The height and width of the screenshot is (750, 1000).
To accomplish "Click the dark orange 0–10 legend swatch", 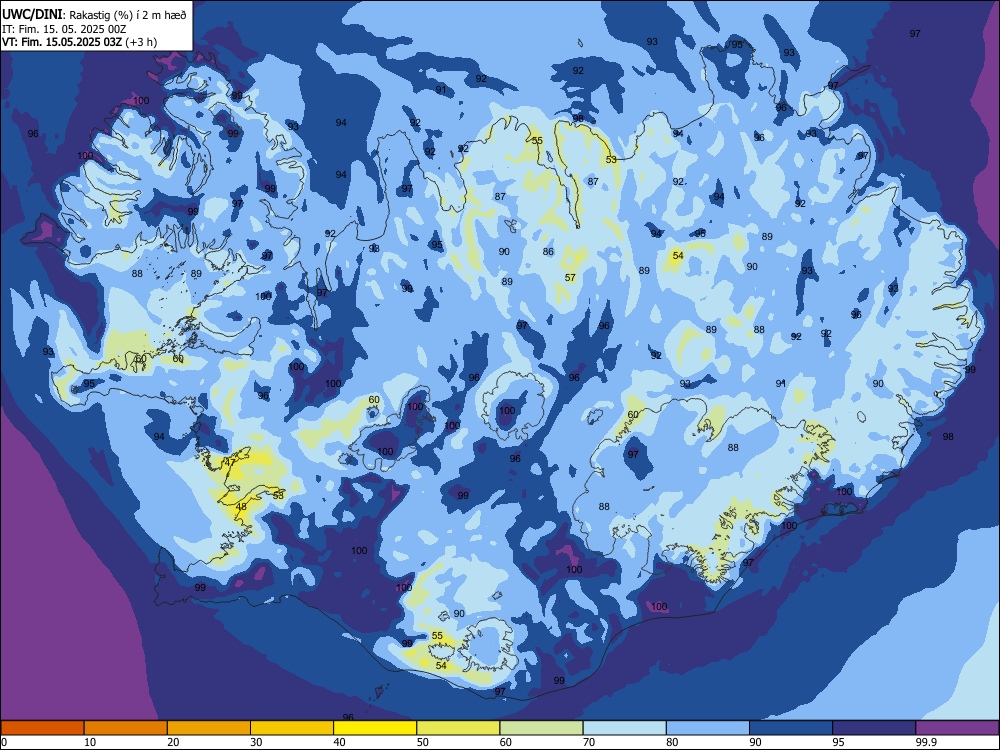I will click(42, 728).
